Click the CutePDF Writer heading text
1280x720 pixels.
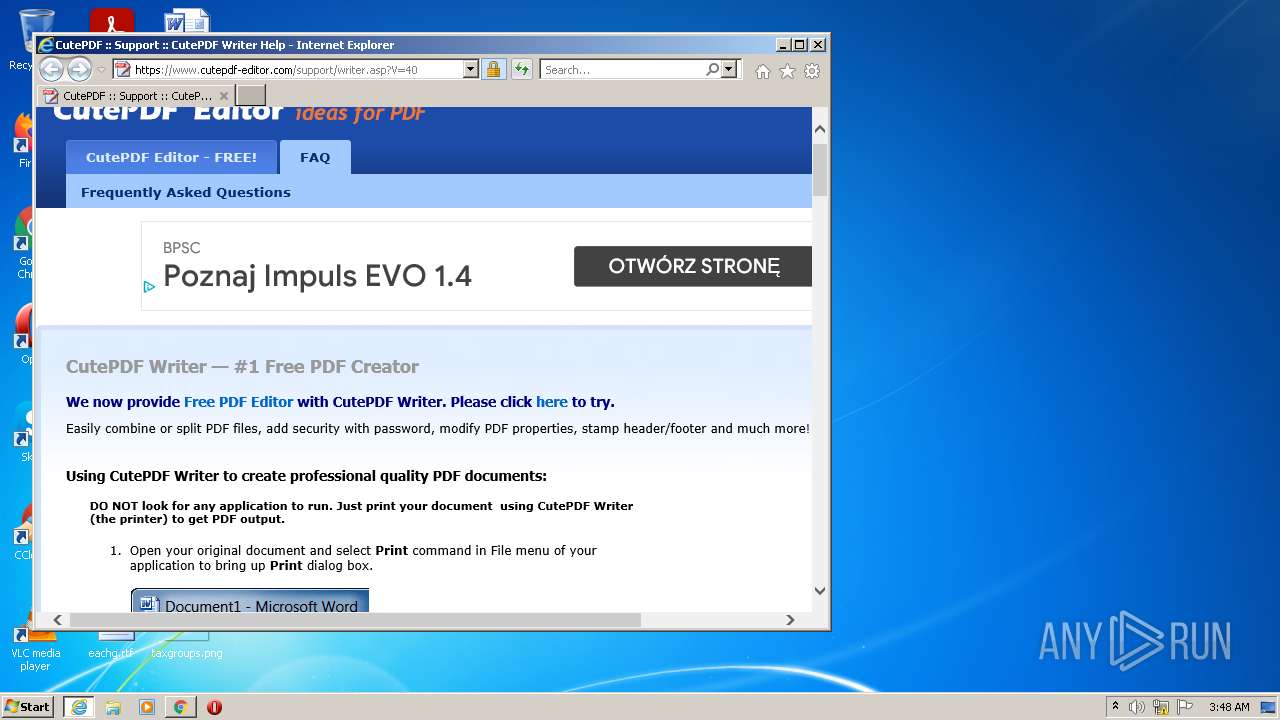[242, 366]
